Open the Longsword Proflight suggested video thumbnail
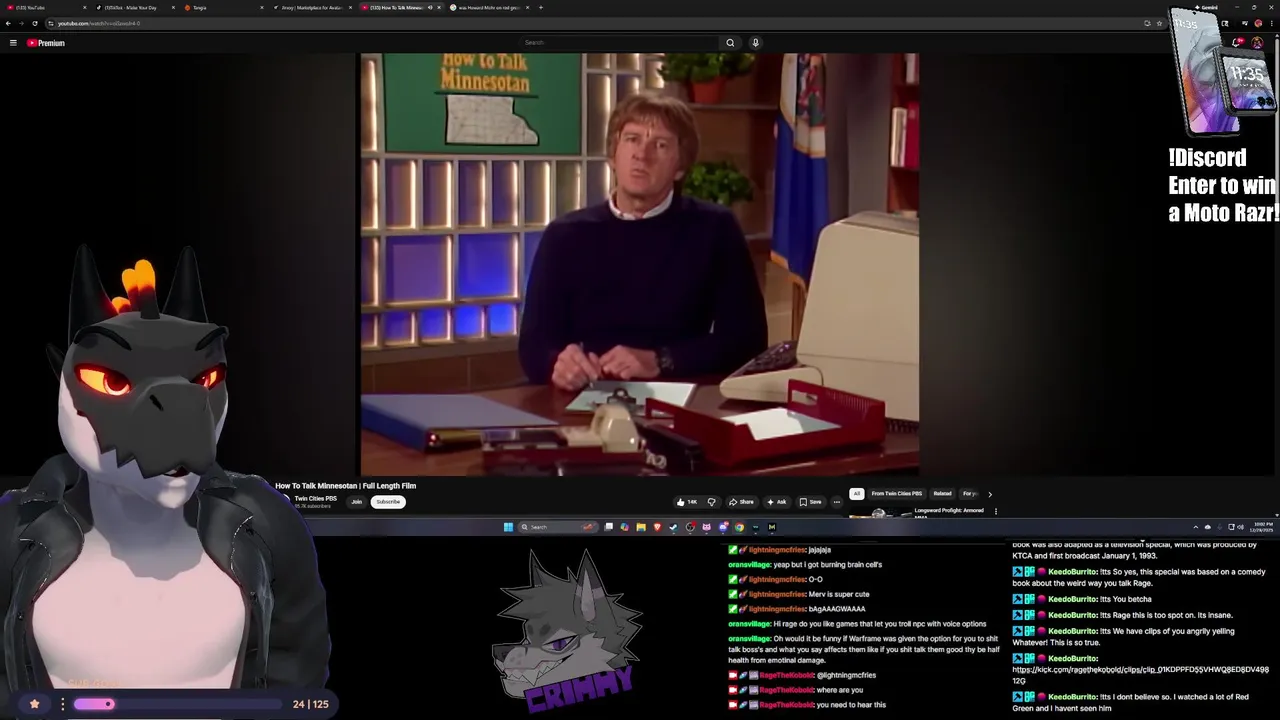The height and width of the screenshot is (720, 1280). click(878, 513)
